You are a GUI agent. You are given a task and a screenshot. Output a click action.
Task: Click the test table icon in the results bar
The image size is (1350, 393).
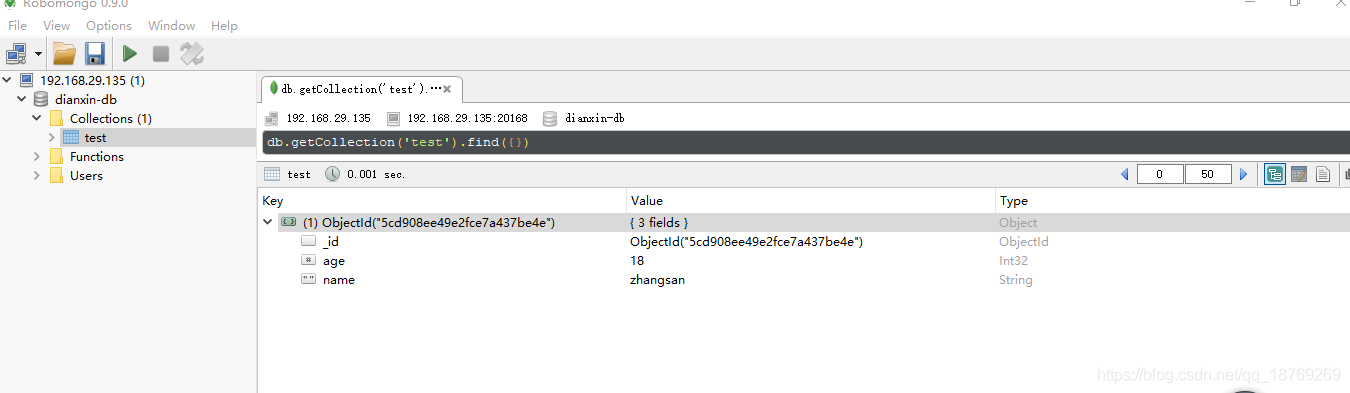click(x=272, y=174)
